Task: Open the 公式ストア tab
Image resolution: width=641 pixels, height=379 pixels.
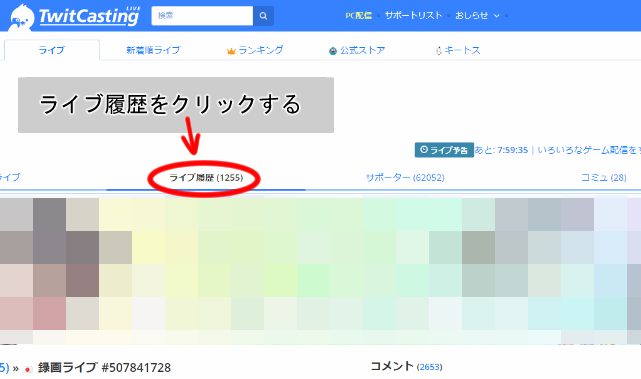Action: pos(357,50)
